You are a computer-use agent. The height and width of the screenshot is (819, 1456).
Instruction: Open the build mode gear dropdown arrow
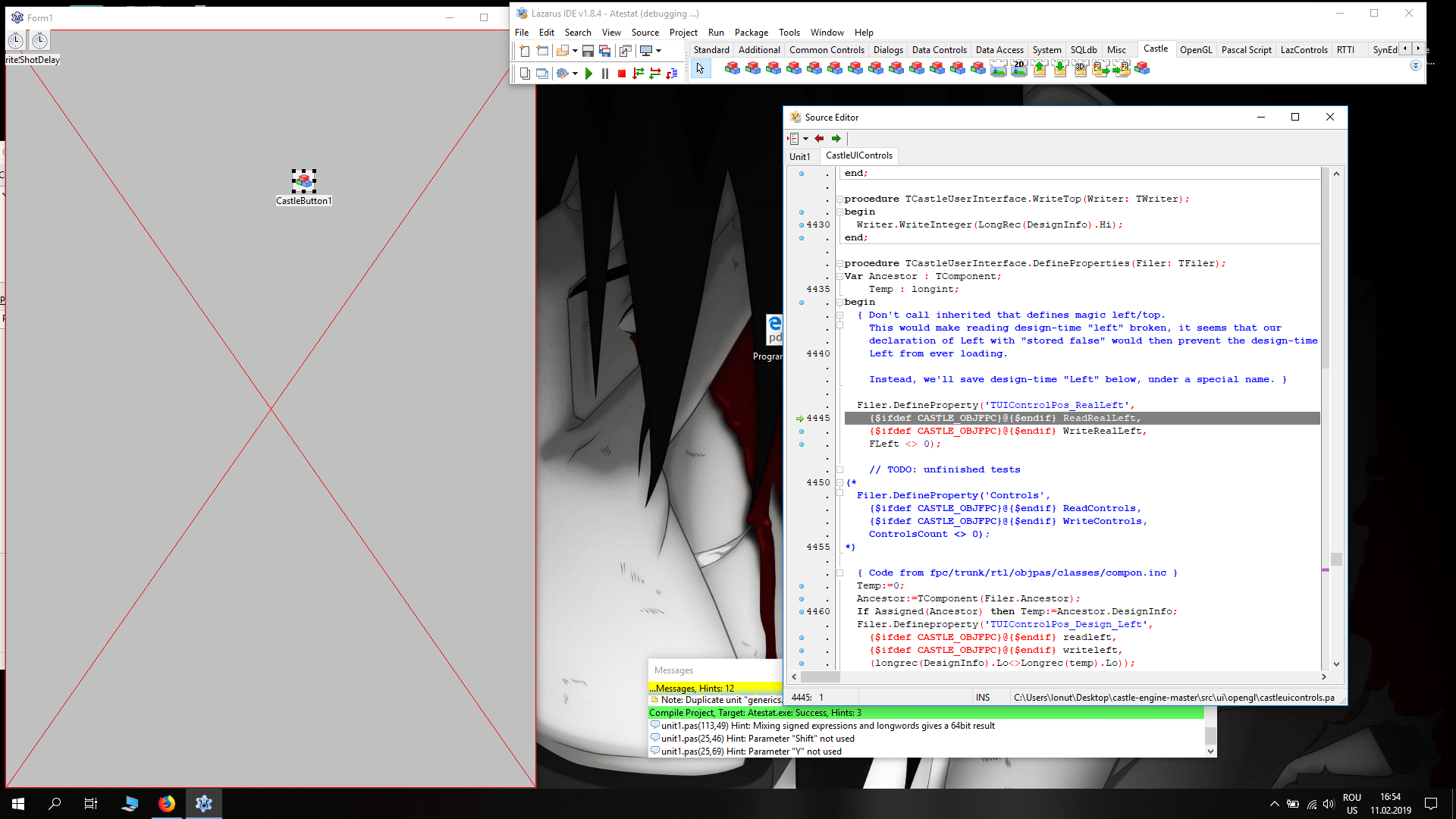click(x=575, y=74)
